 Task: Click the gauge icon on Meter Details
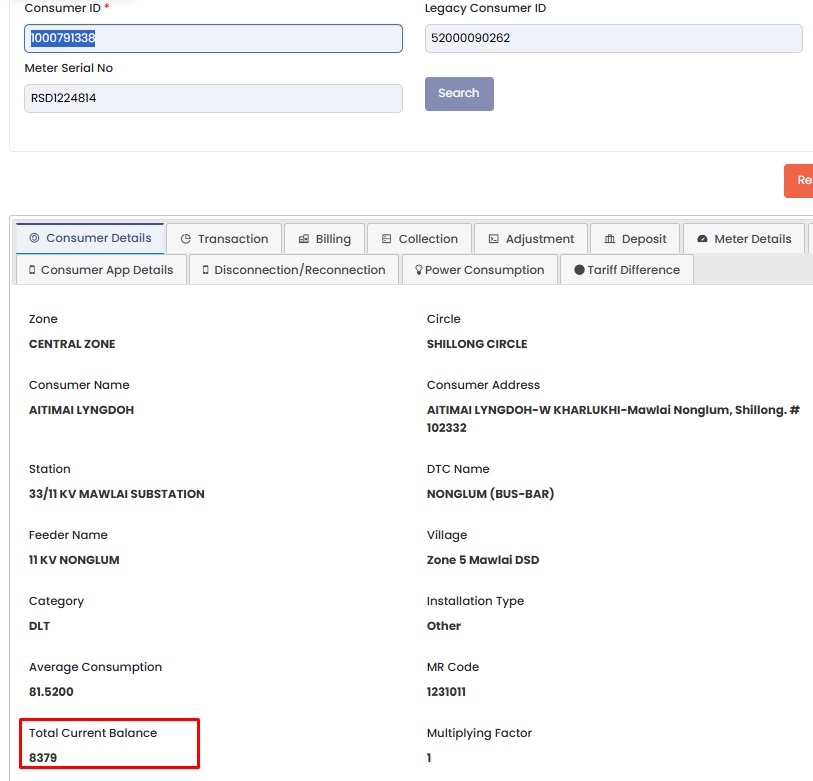(702, 239)
